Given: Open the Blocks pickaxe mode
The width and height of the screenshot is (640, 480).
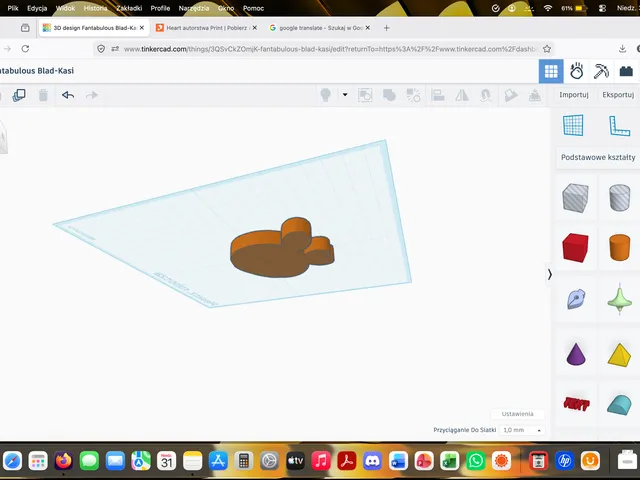Looking at the screenshot, I should (x=601, y=71).
